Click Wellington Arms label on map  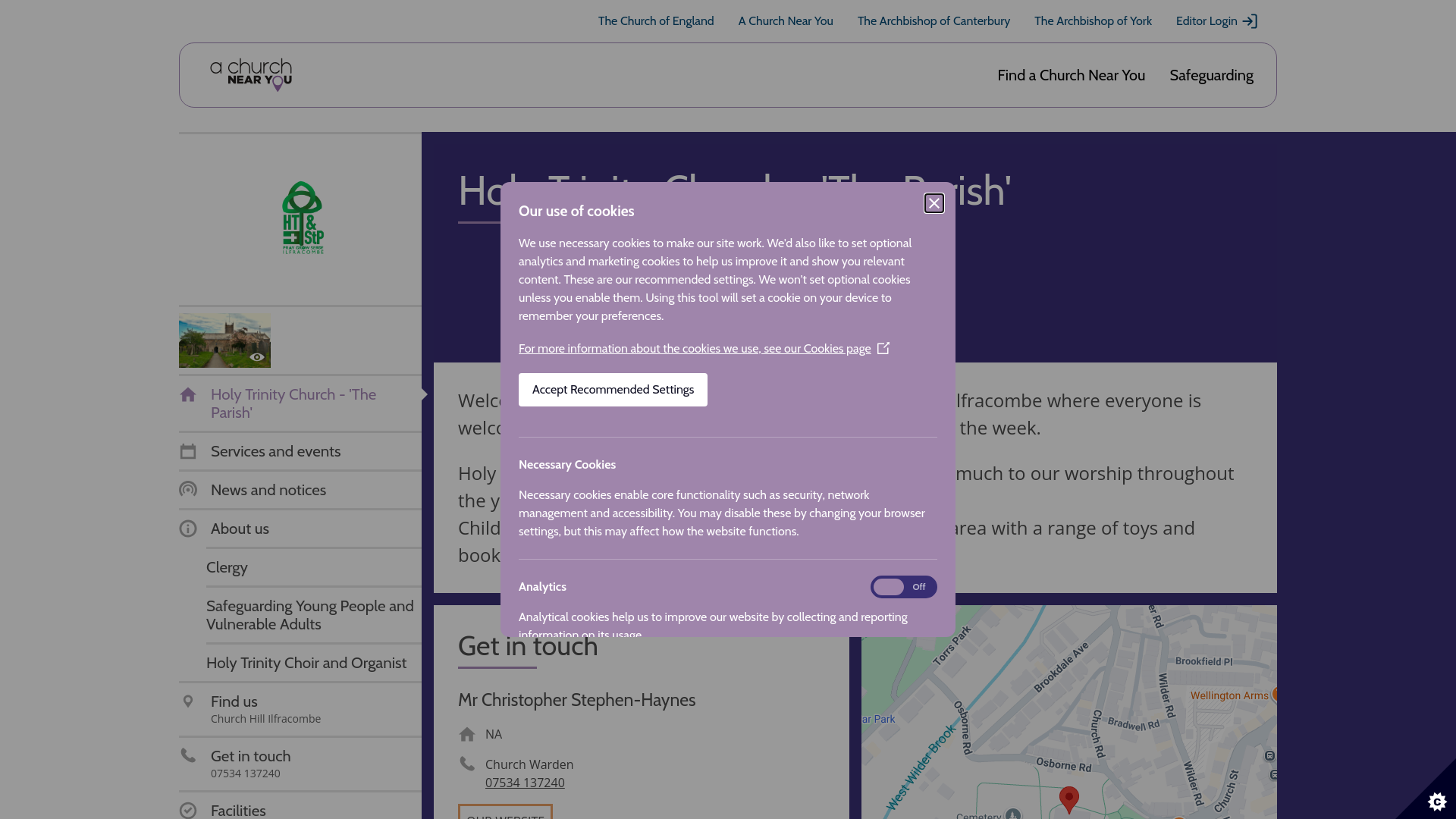[x=1229, y=695]
